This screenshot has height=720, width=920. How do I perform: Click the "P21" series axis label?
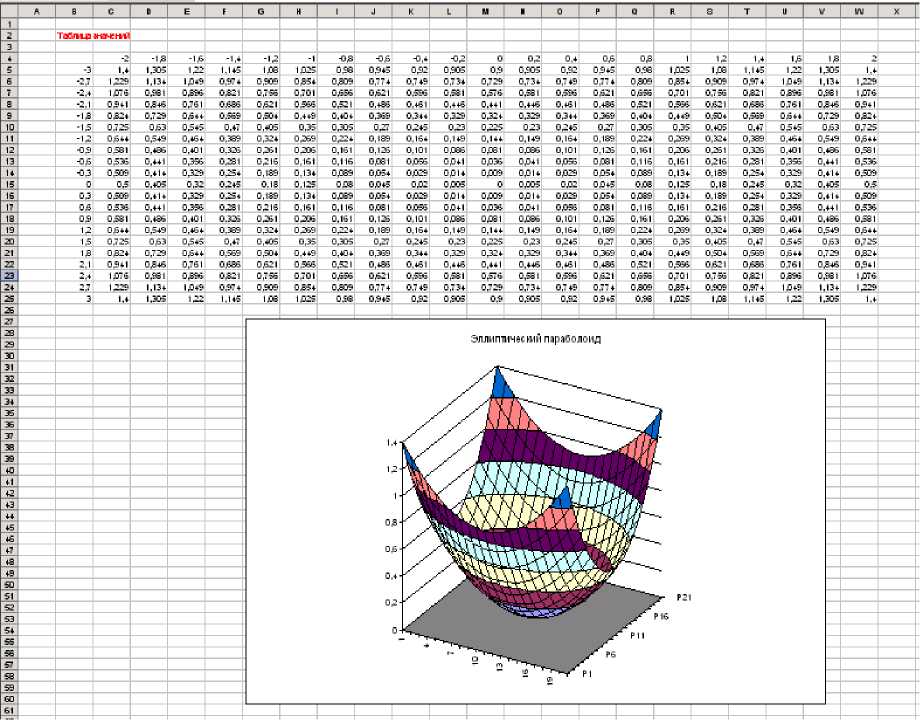(x=685, y=597)
